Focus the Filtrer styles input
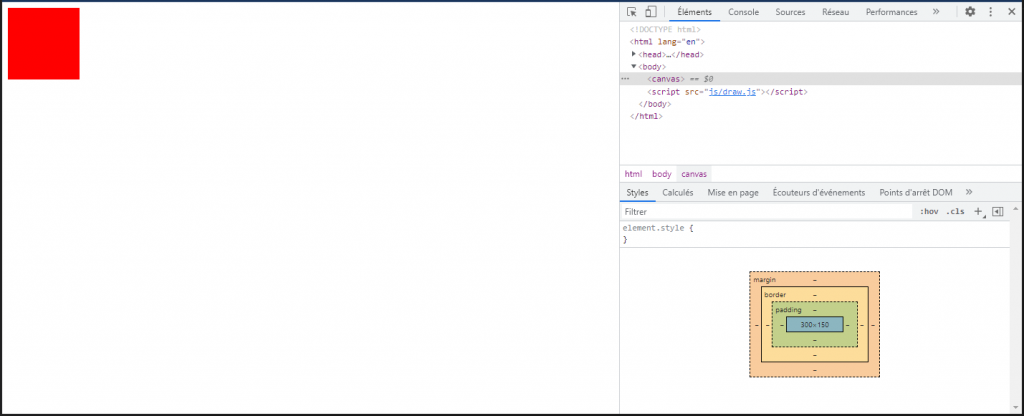The width and height of the screenshot is (1024, 416). [766, 212]
